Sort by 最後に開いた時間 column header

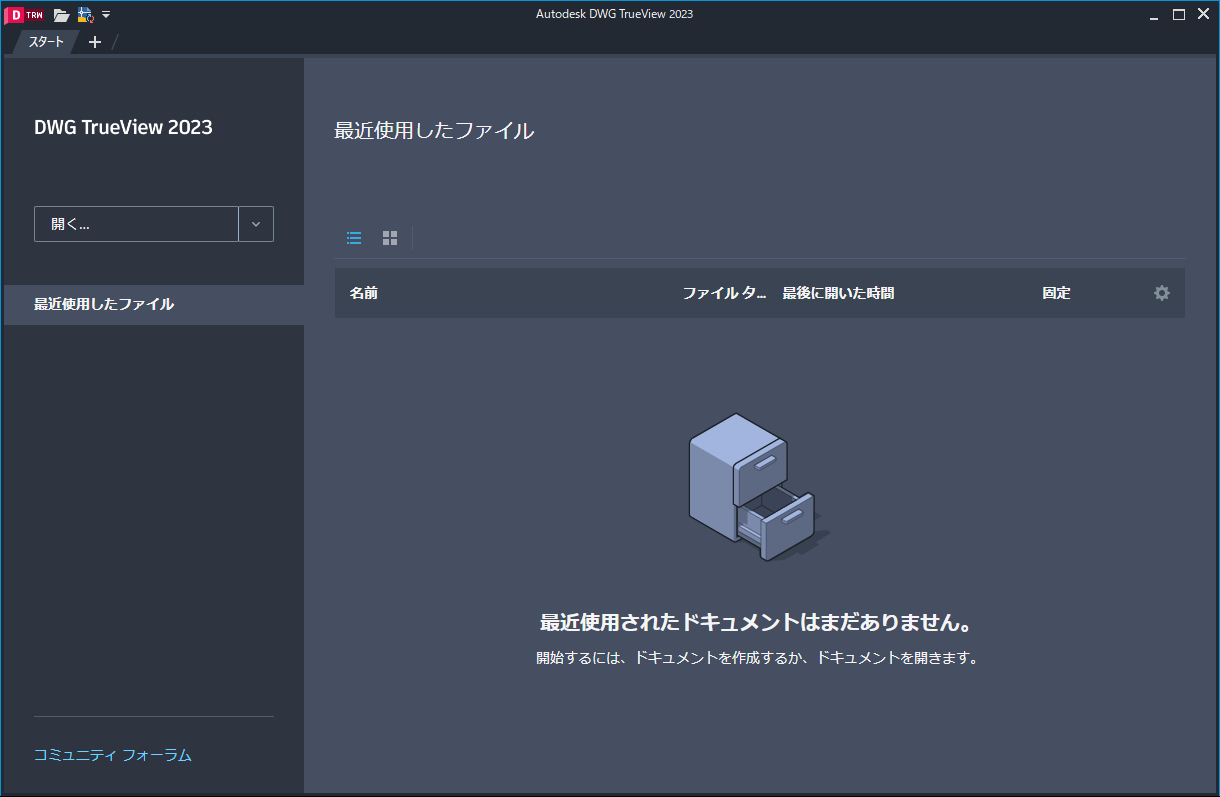click(838, 293)
